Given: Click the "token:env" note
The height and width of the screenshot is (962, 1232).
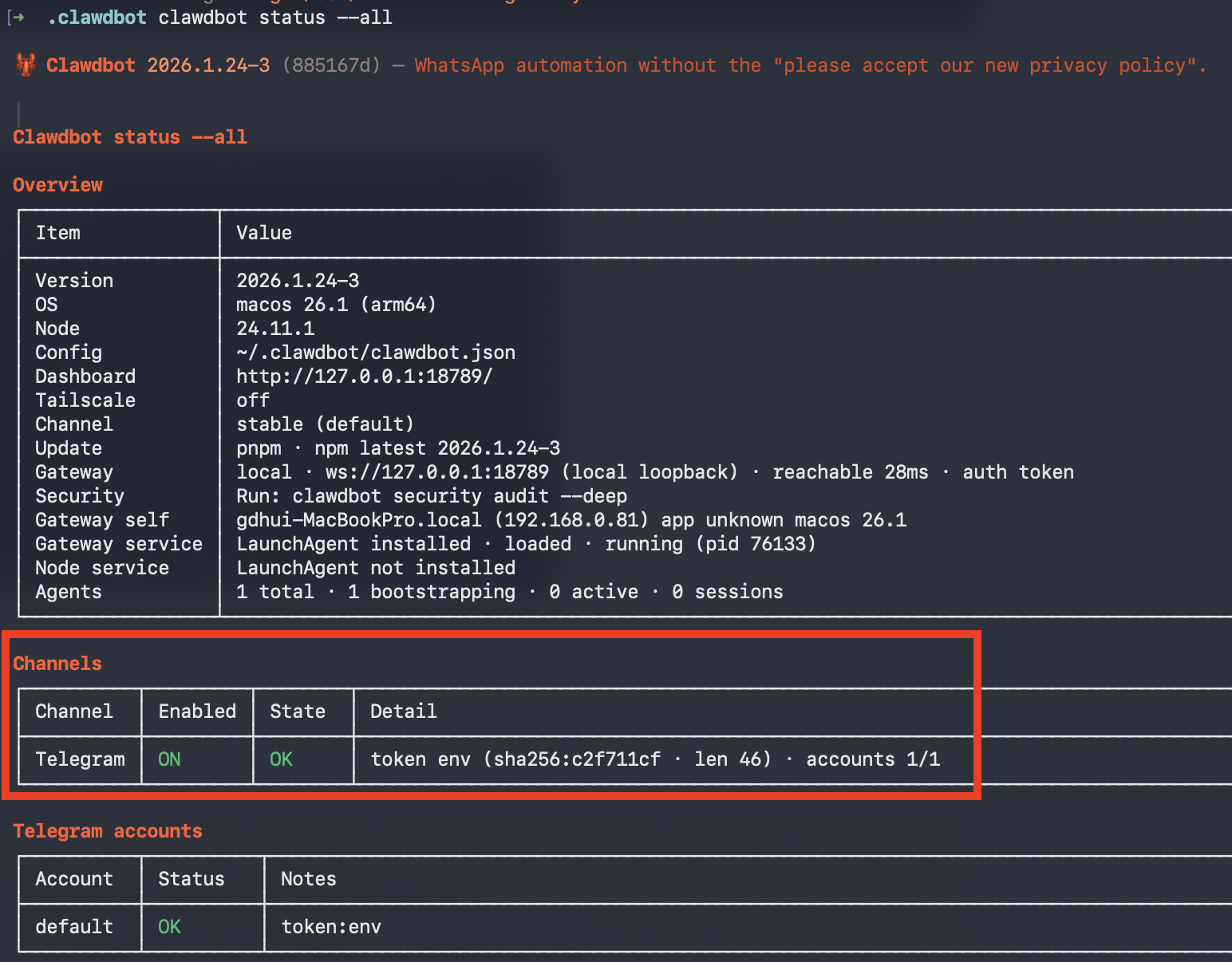Looking at the screenshot, I should click(331, 927).
